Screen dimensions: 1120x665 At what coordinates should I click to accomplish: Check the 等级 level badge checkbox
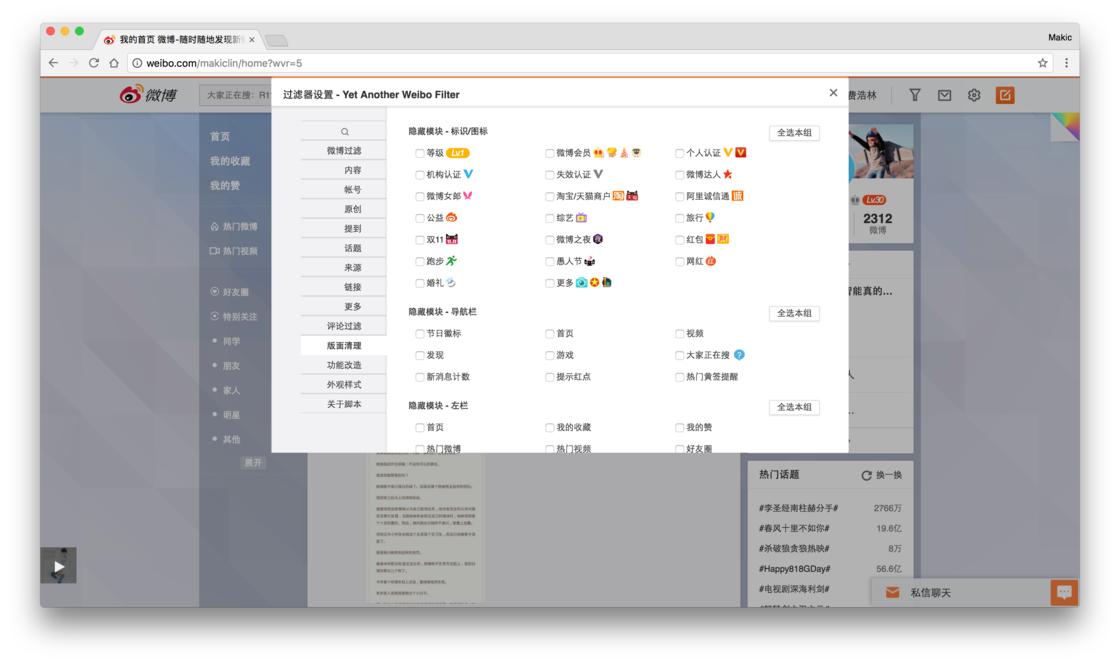coord(420,154)
